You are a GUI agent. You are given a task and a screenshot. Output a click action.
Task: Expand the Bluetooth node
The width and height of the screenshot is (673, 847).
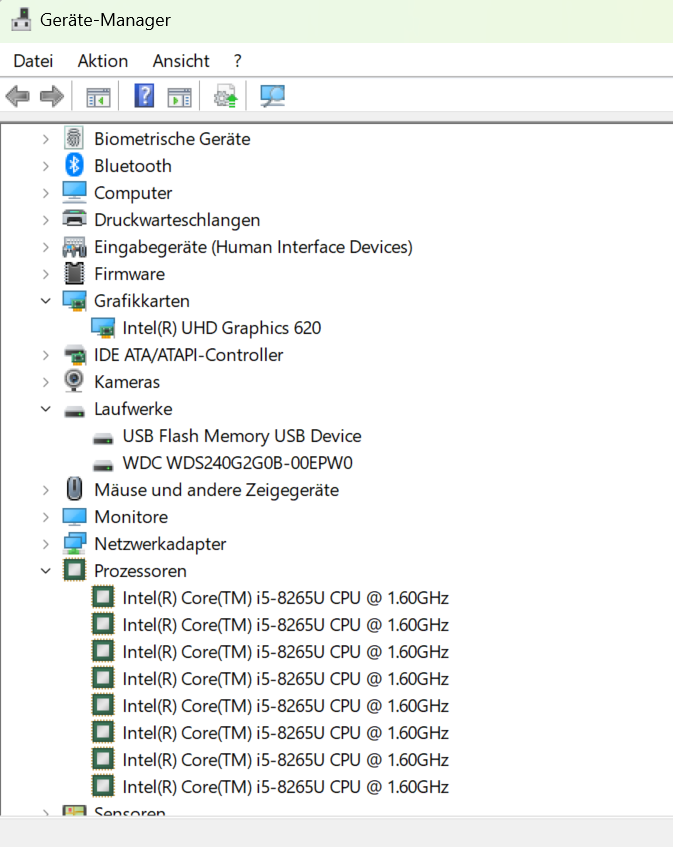point(46,166)
